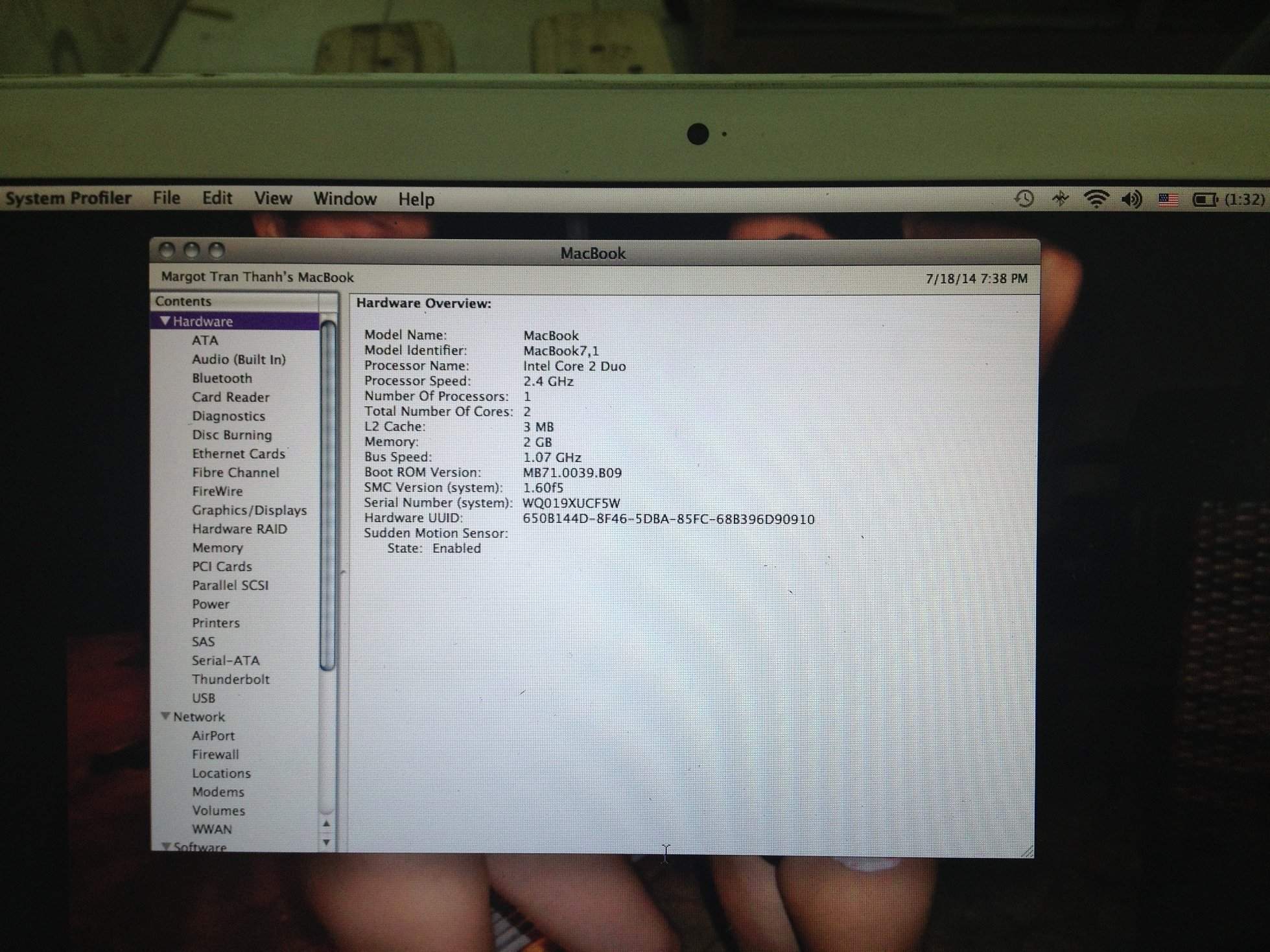
Task: Click the battery status icon
Action: pos(1205,200)
